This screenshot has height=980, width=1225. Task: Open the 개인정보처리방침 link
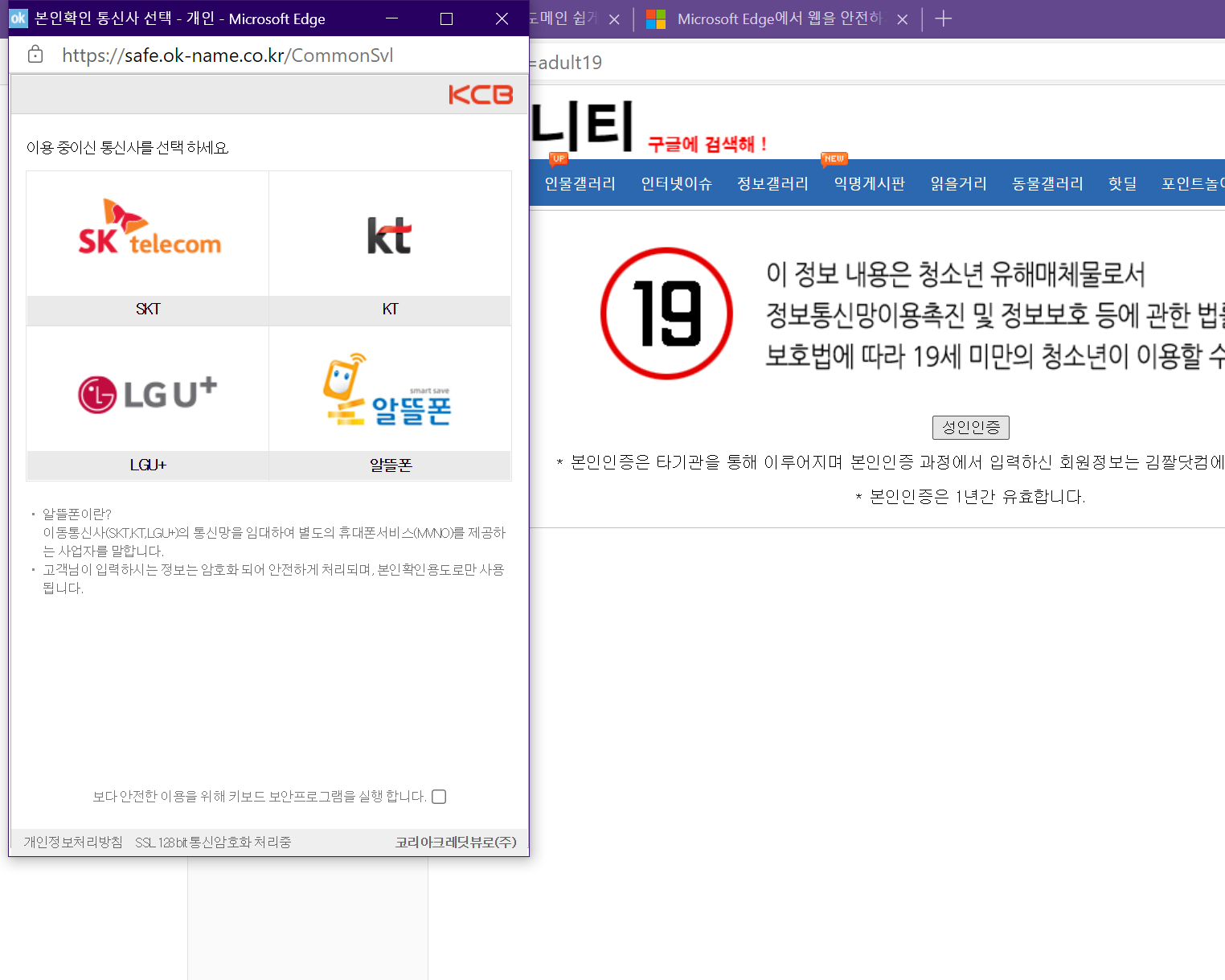(x=73, y=842)
